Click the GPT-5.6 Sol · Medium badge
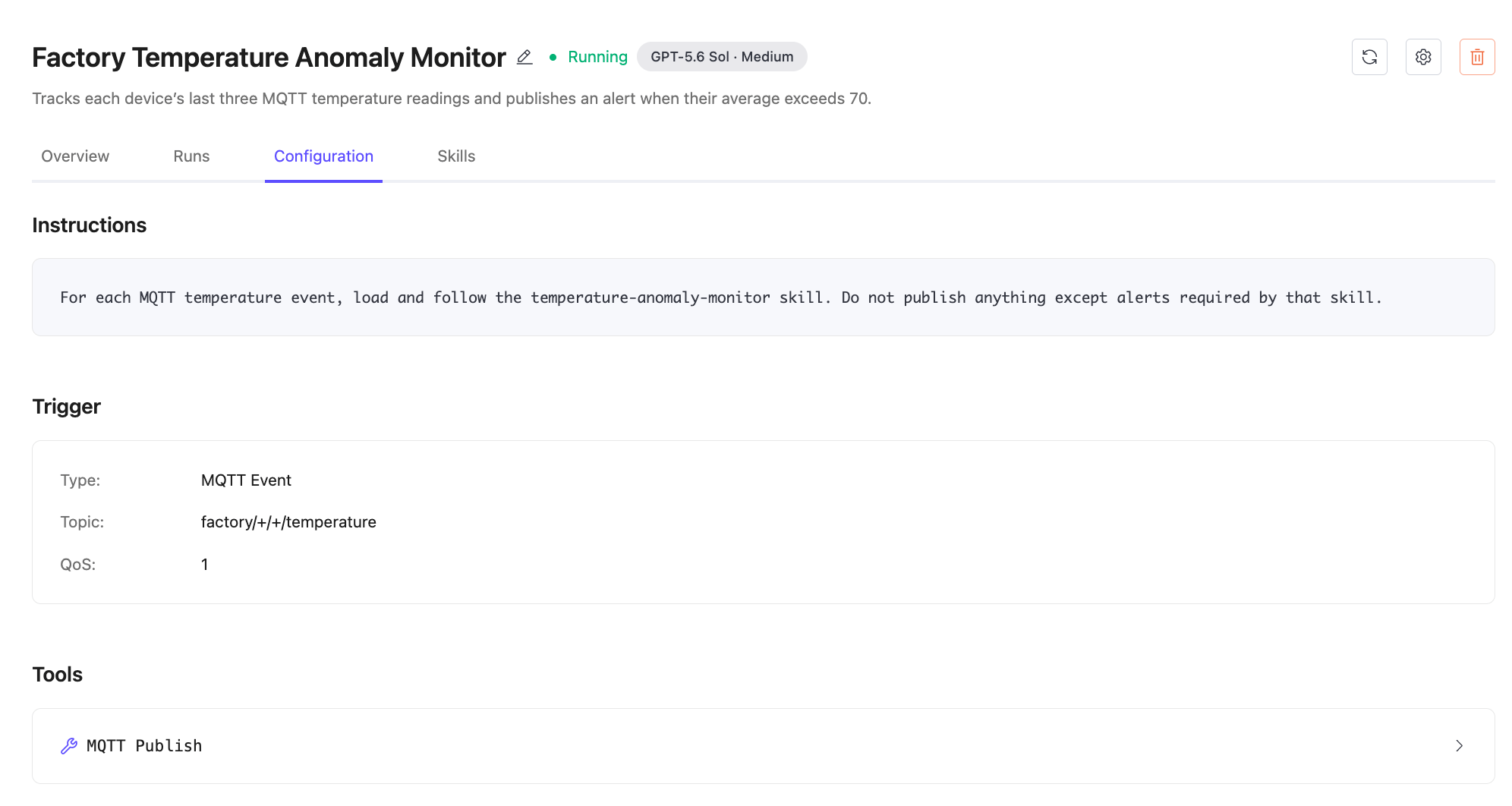Image resolution: width=1512 pixels, height=806 pixels. pyautogui.click(x=722, y=57)
